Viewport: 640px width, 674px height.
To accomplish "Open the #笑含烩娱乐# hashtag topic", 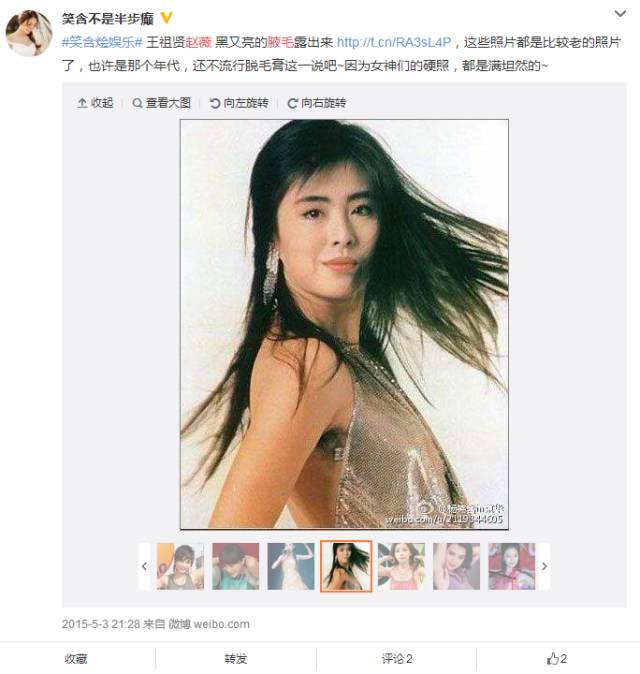I will [102, 42].
